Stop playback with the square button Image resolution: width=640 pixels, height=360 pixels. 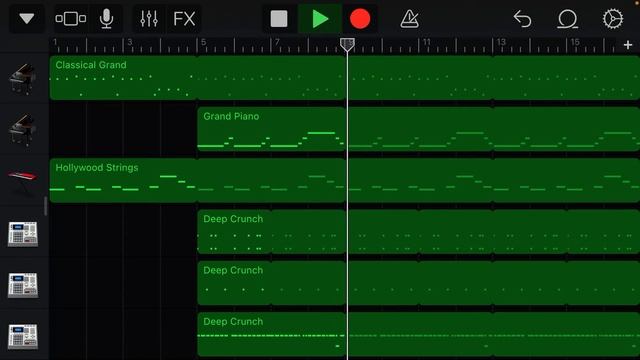click(279, 19)
